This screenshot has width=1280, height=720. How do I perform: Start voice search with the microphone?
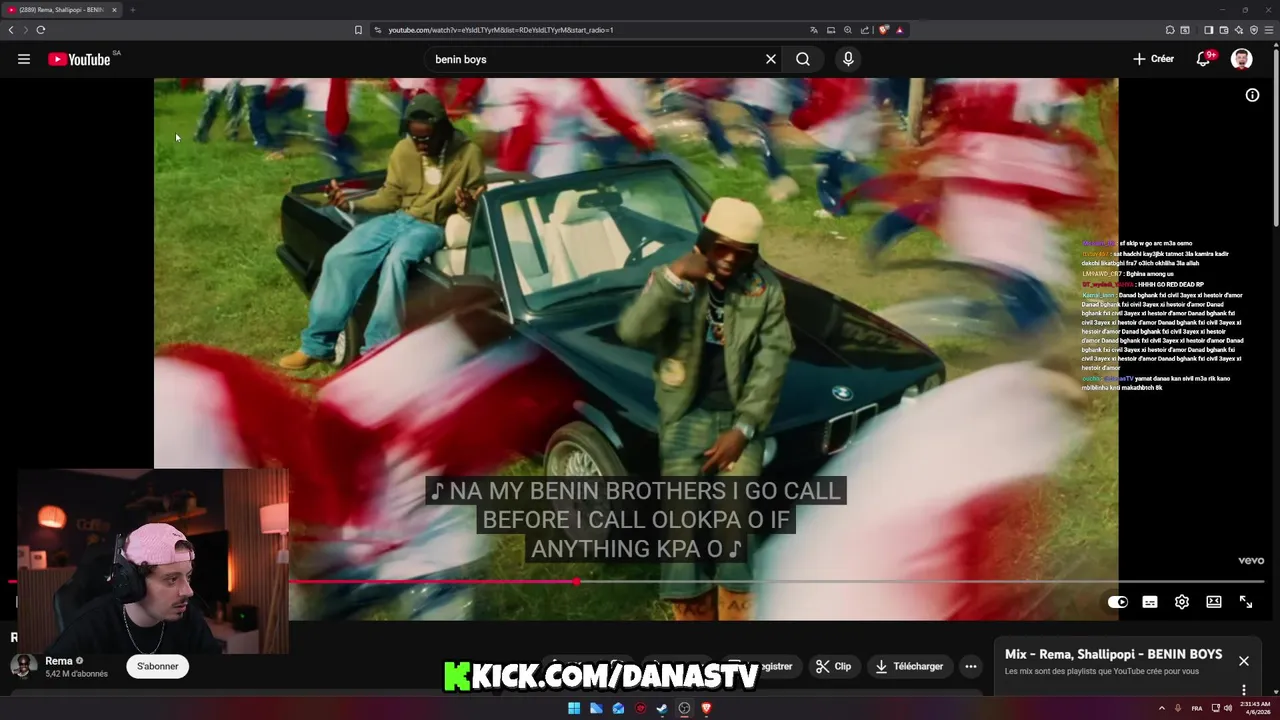(848, 59)
